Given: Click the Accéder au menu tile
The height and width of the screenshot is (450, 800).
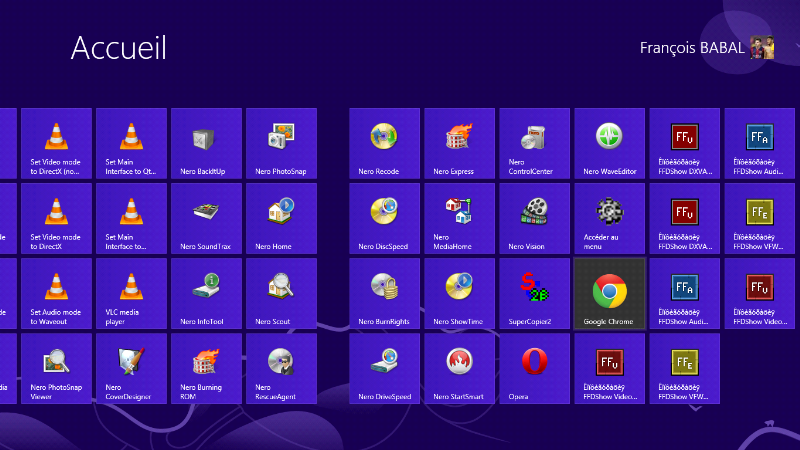Looking at the screenshot, I should (609, 218).
